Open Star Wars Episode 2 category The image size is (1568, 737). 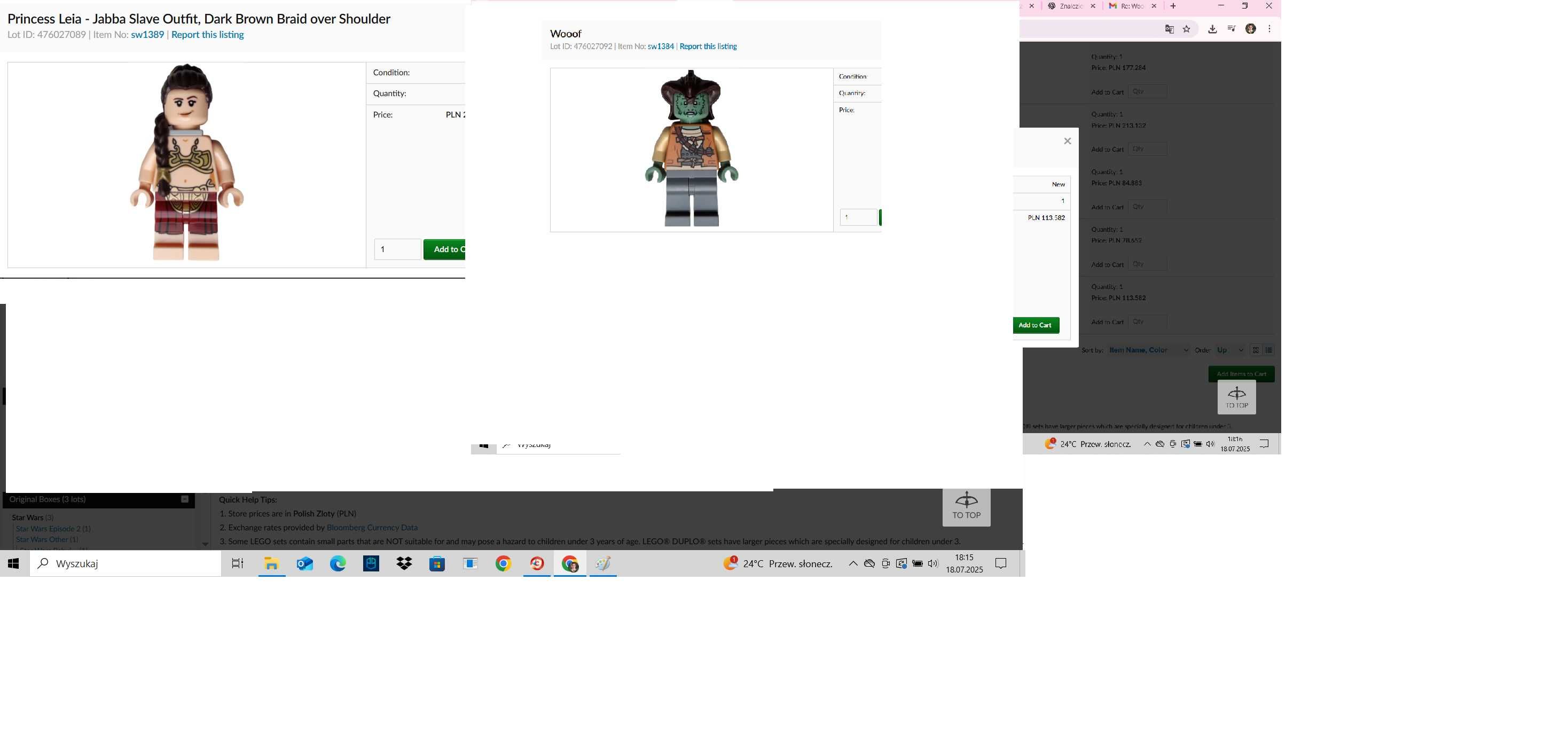[48, 529]
